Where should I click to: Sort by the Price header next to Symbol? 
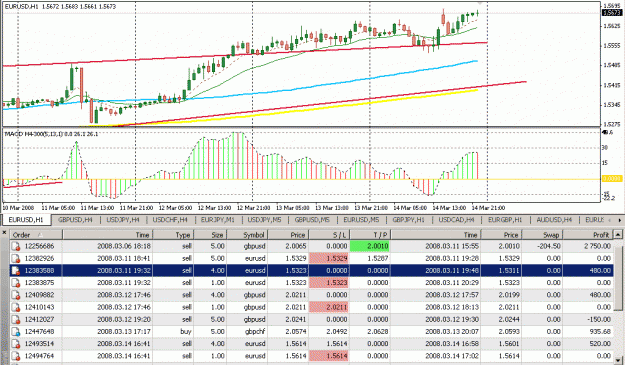point(288,235)
